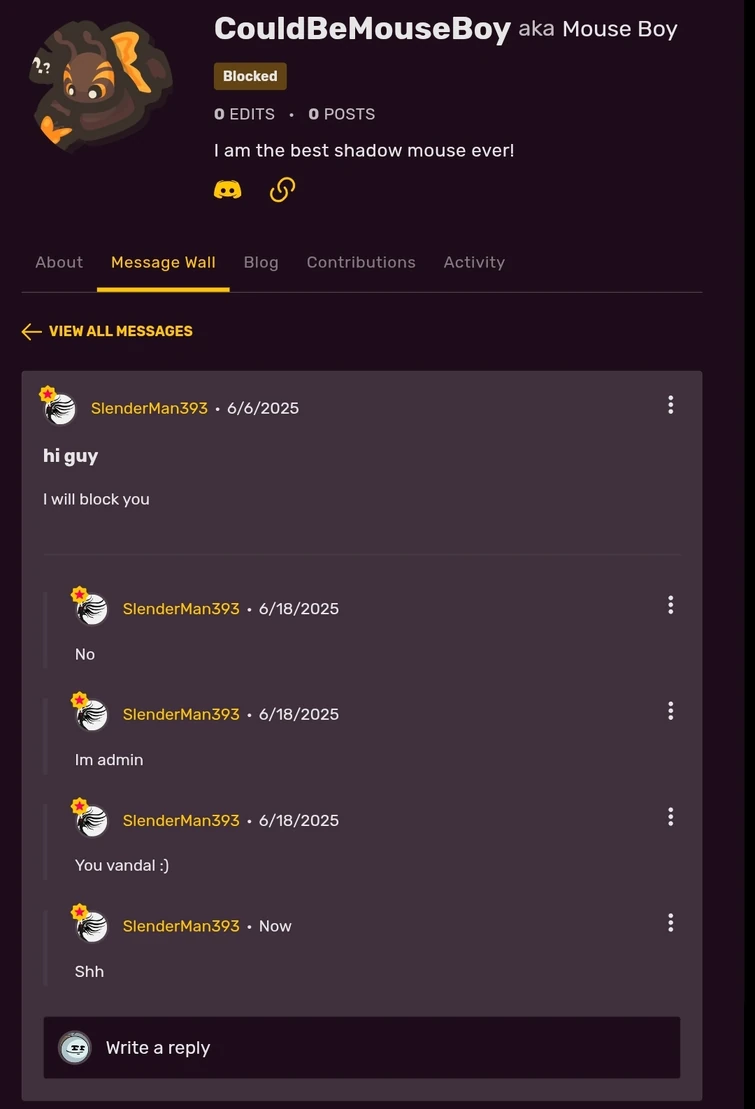The image size is (755, 1109).
Task: Go to the Contributions tab
Action: pos(361,262)
